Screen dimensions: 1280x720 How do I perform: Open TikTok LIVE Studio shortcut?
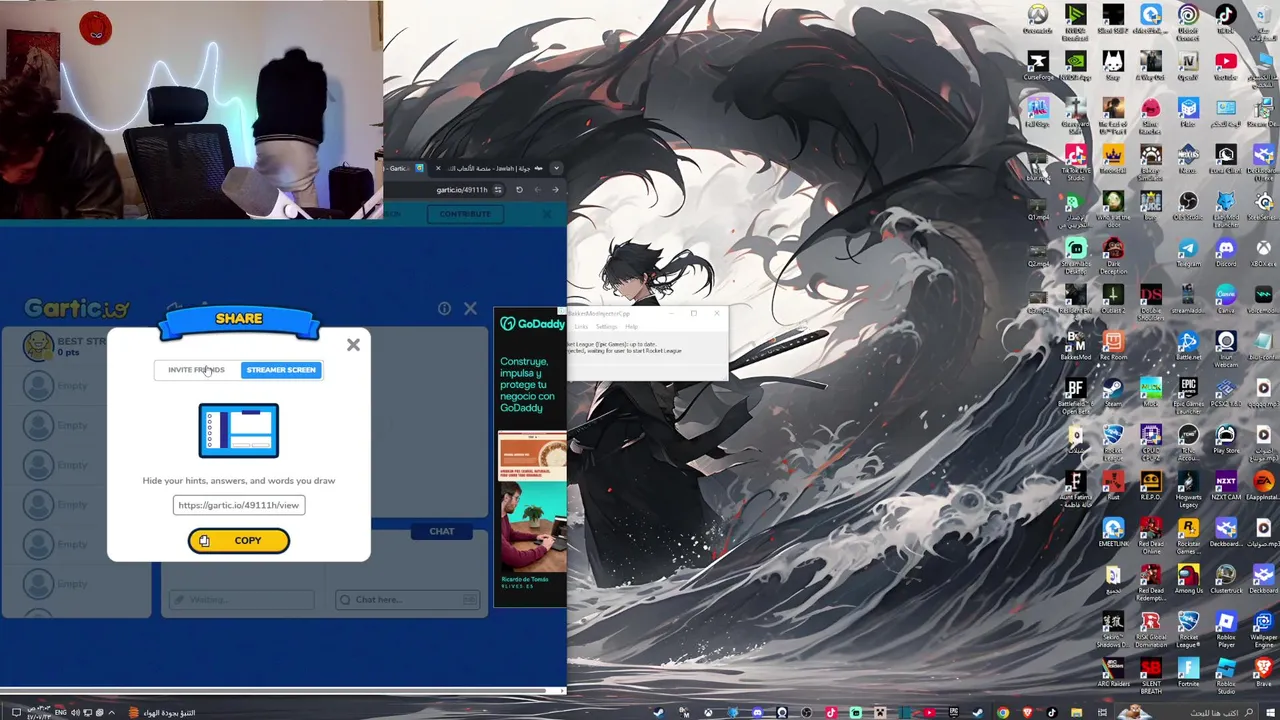tap(1076, 161)
